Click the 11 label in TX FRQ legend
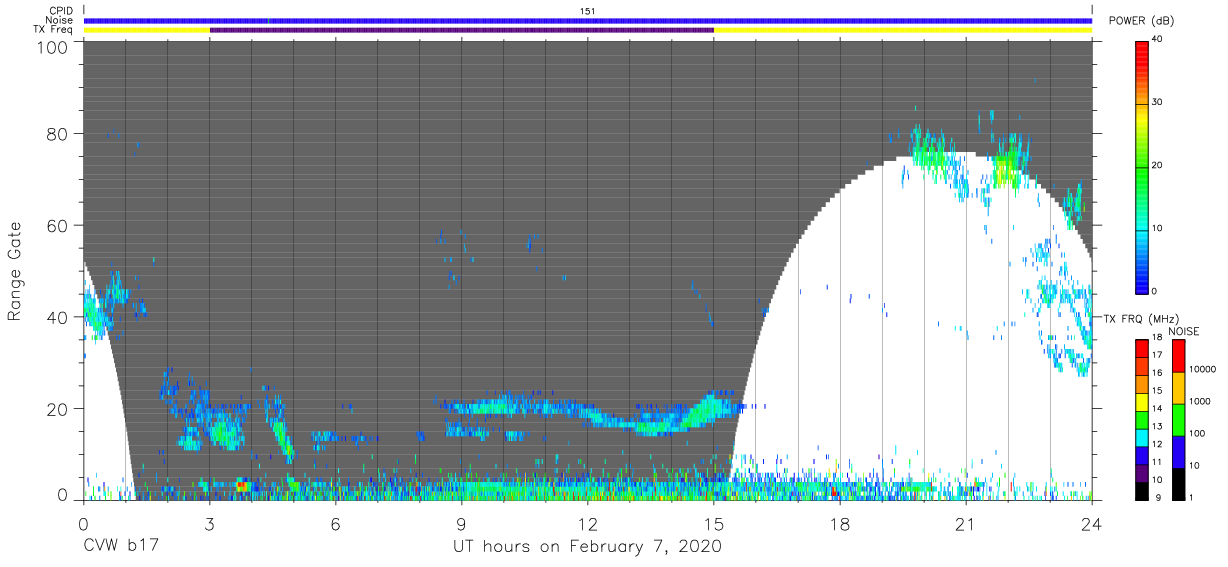Screen dimensions: 1228x567 click(1157, 463)
